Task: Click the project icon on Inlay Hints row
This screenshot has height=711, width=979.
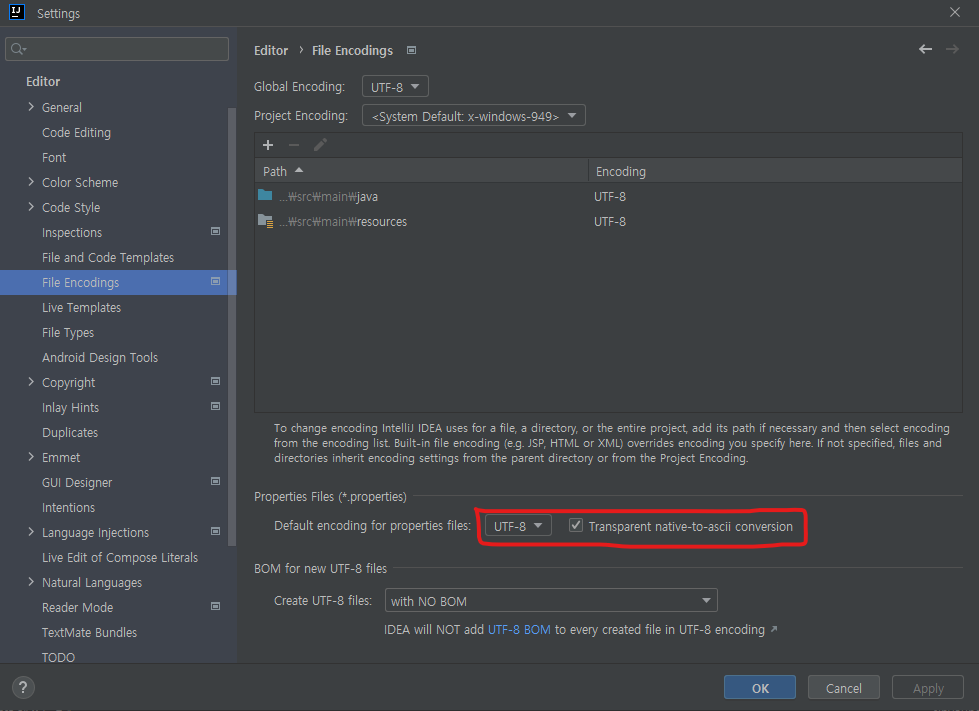Action: coord(215,406)
